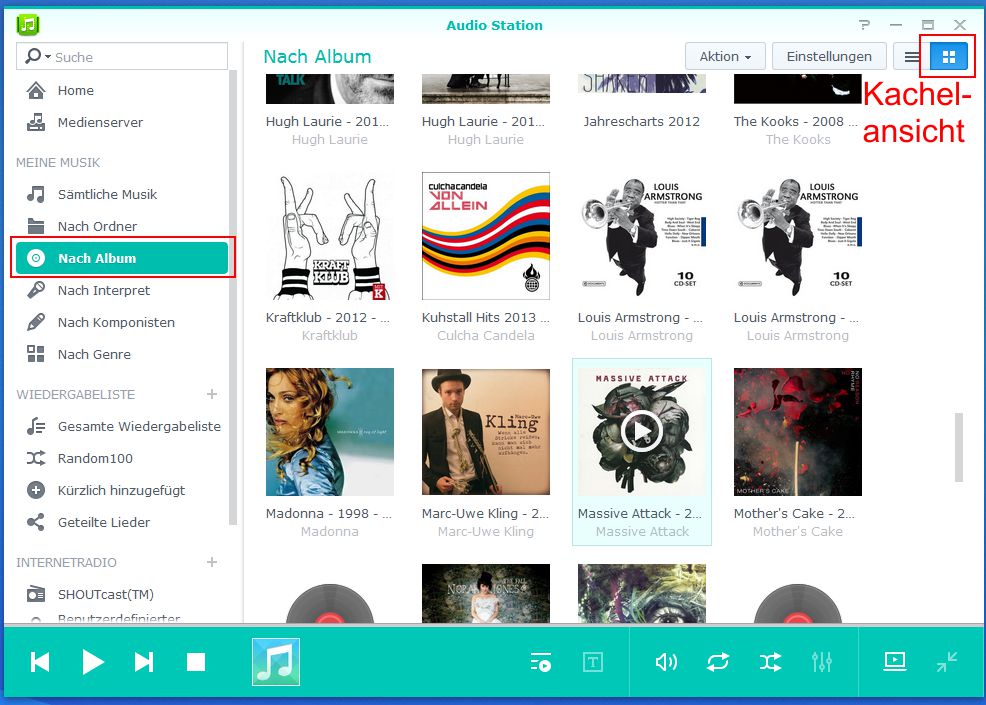Click the Sämtliche Musik note icon

(x=36, y=194)
